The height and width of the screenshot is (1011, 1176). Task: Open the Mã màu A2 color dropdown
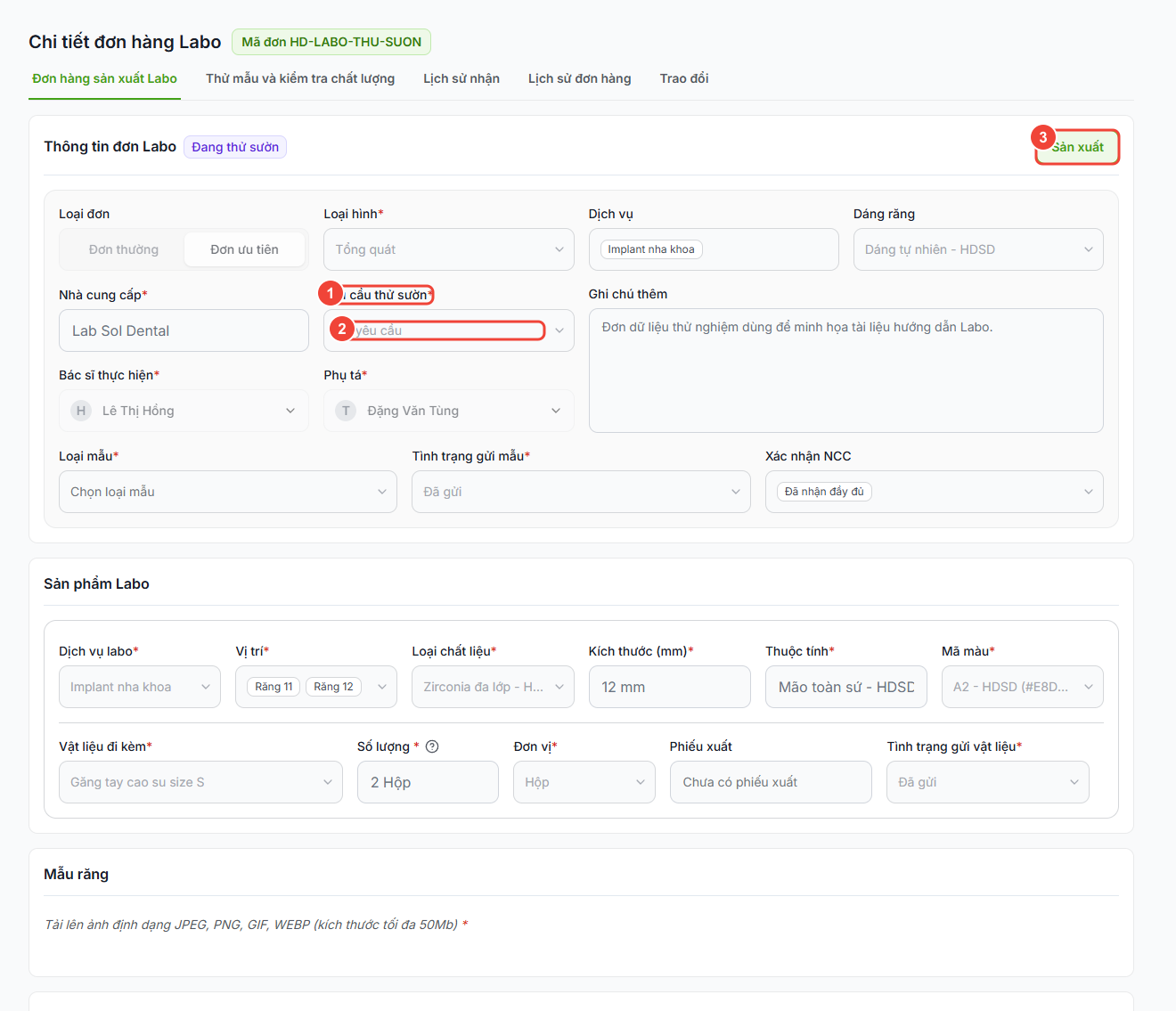[x=1023, y=687]
